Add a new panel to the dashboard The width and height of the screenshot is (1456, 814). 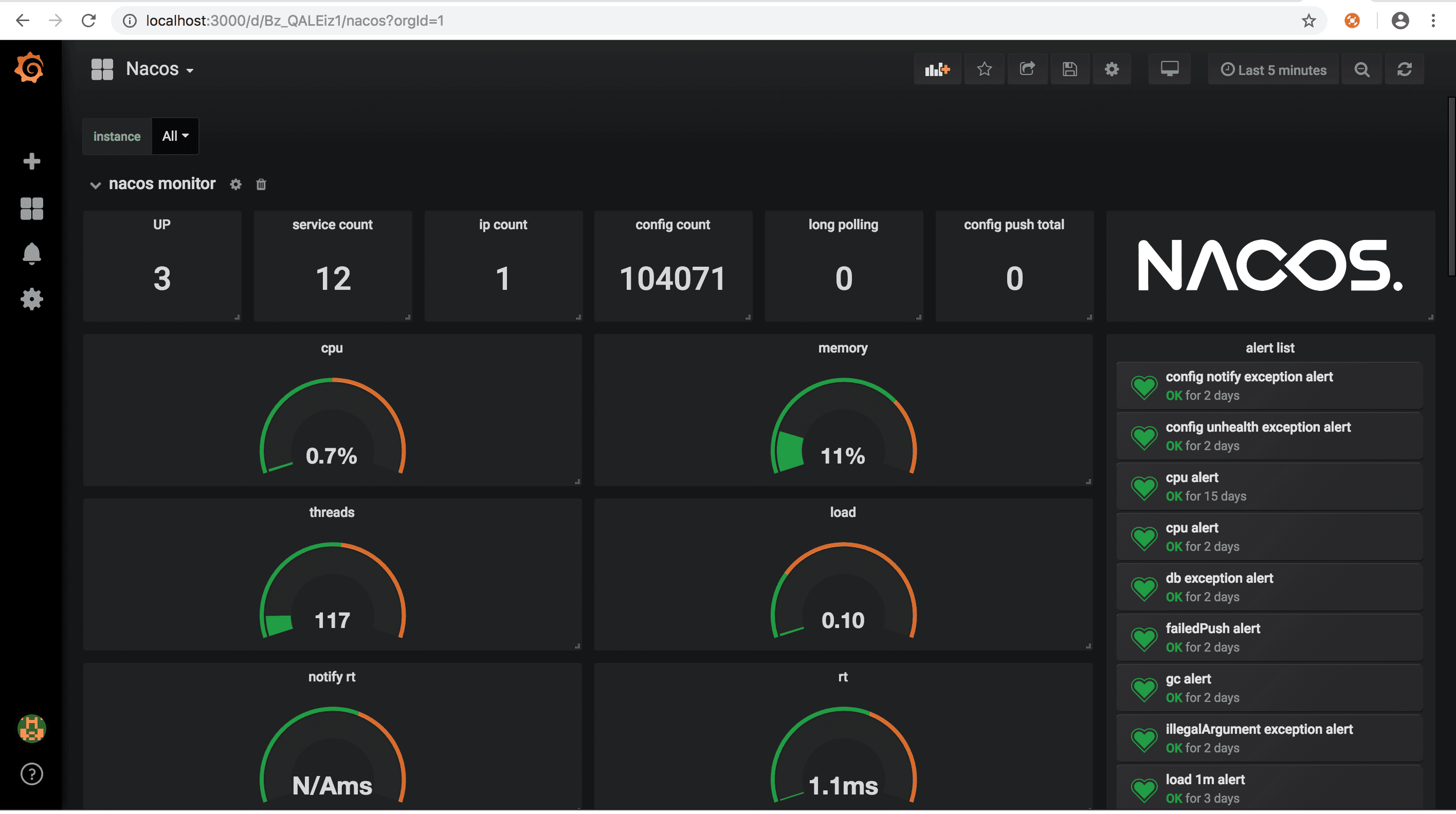pyautogui.click(x=938, y=69)
